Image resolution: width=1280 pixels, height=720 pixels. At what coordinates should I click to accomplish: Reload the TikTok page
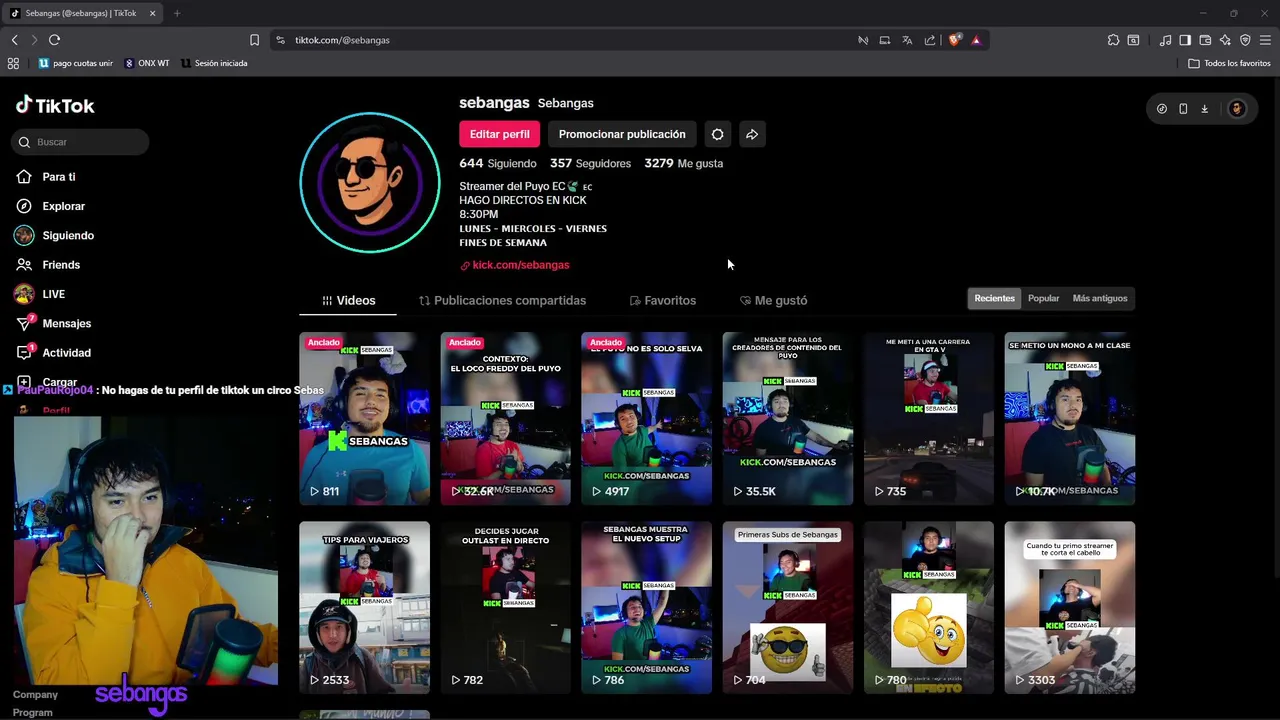(54, 40)
